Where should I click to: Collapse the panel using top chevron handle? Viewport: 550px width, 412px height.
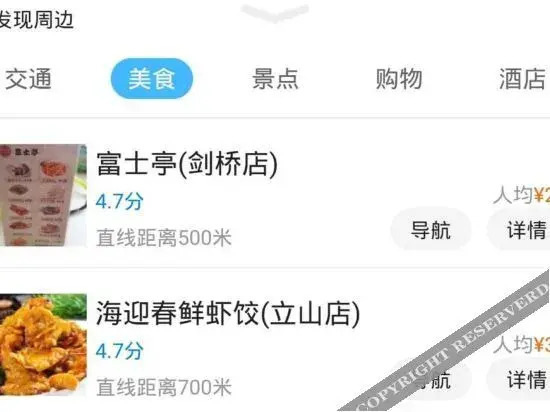tap(275, 13)
